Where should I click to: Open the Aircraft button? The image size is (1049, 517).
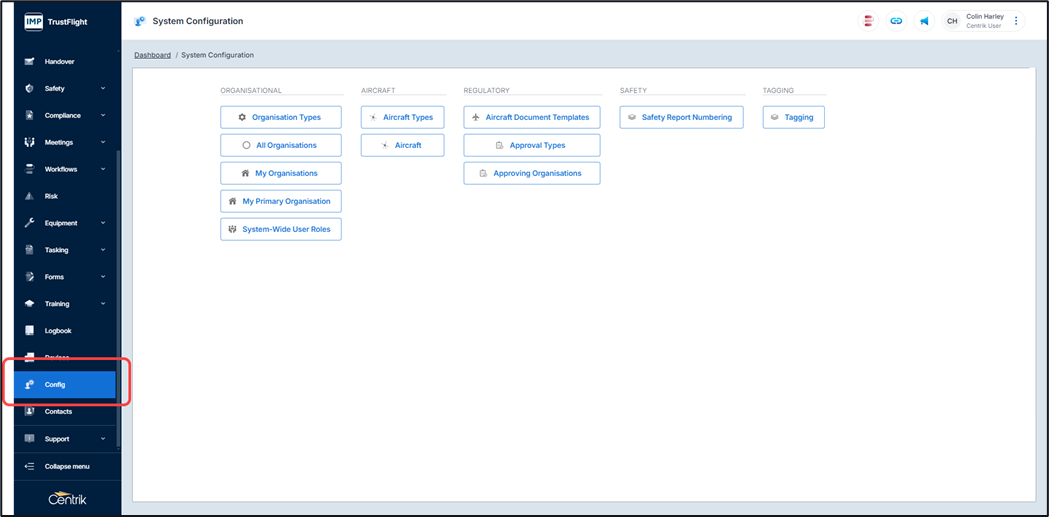click(403, 145)
